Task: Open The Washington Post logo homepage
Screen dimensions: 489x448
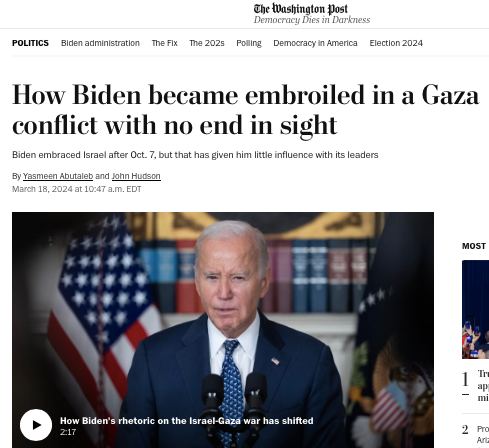Action: pos(301,9)
